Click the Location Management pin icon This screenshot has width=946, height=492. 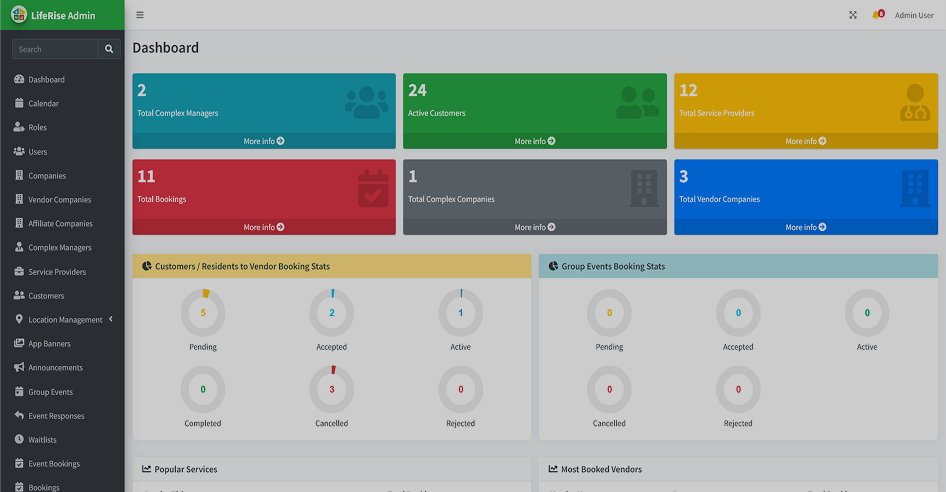[x=19, y=319]
